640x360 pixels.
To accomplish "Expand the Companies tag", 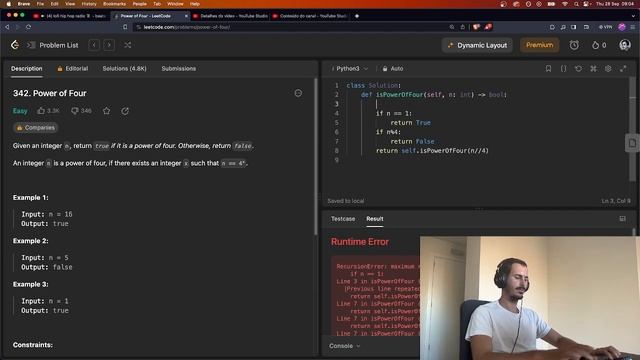I will click(x=36, y=128).
